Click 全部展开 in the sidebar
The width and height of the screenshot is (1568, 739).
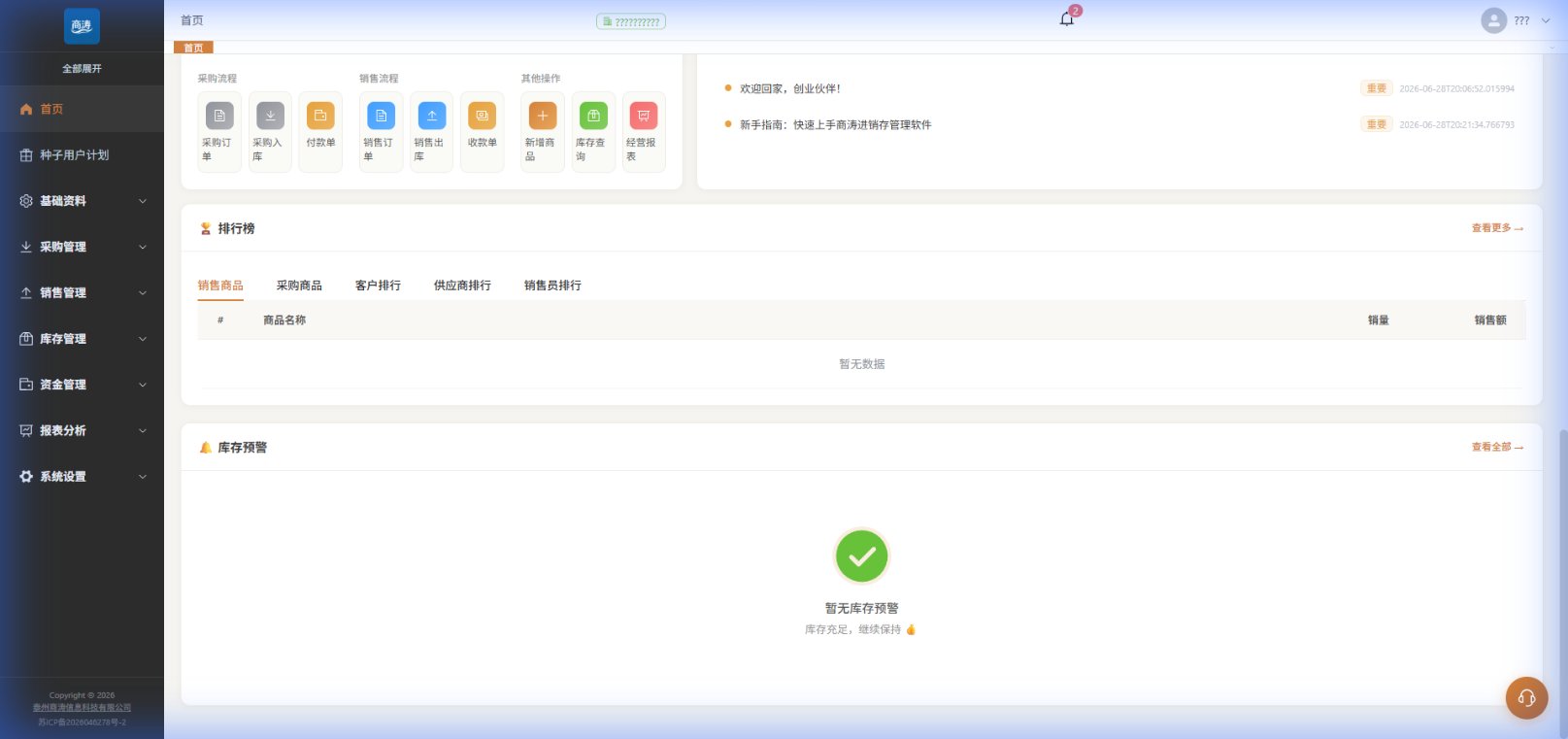pos(82,69)
